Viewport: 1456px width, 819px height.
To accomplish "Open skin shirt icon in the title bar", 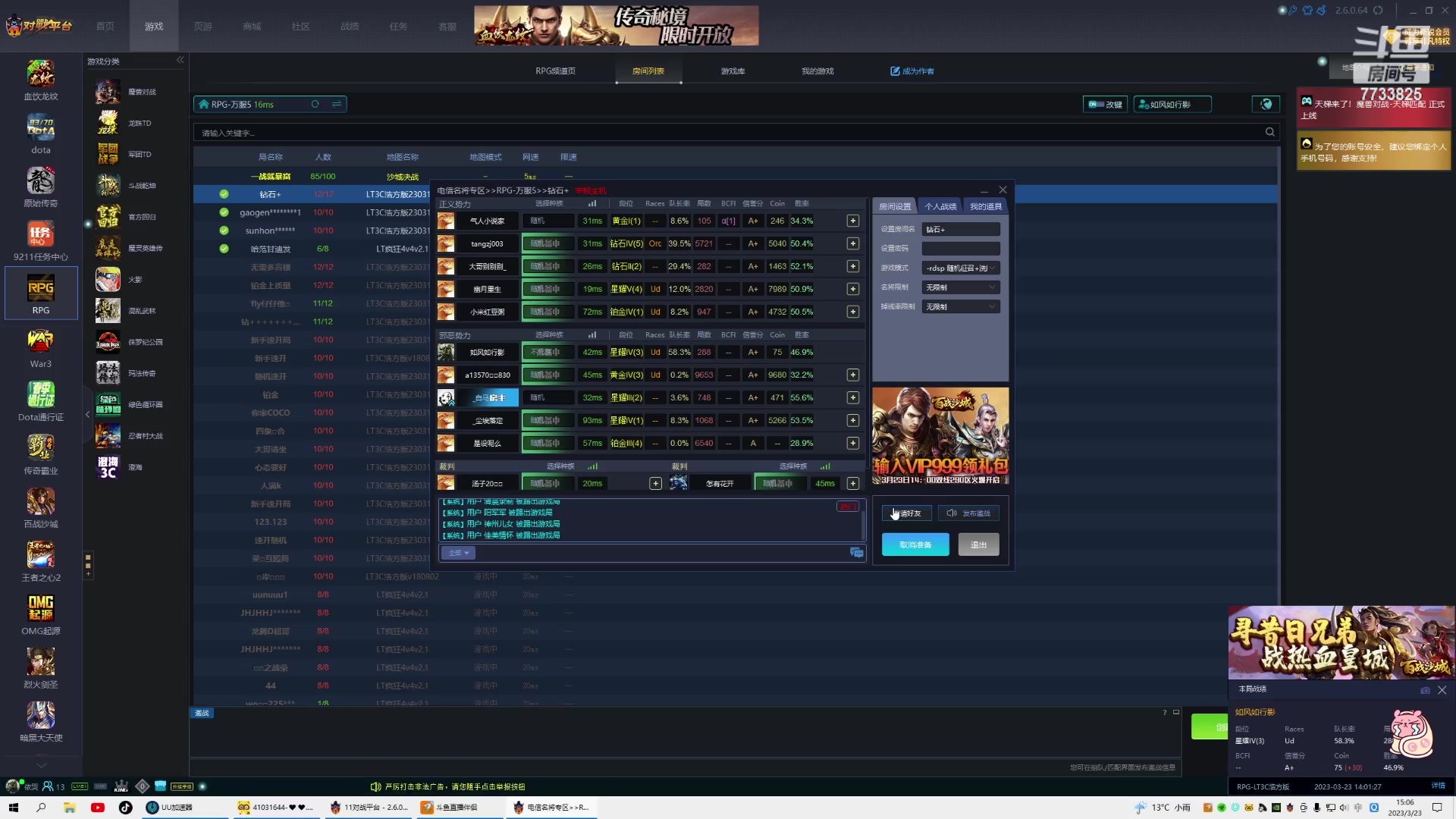I will (x=1308, y=11).
